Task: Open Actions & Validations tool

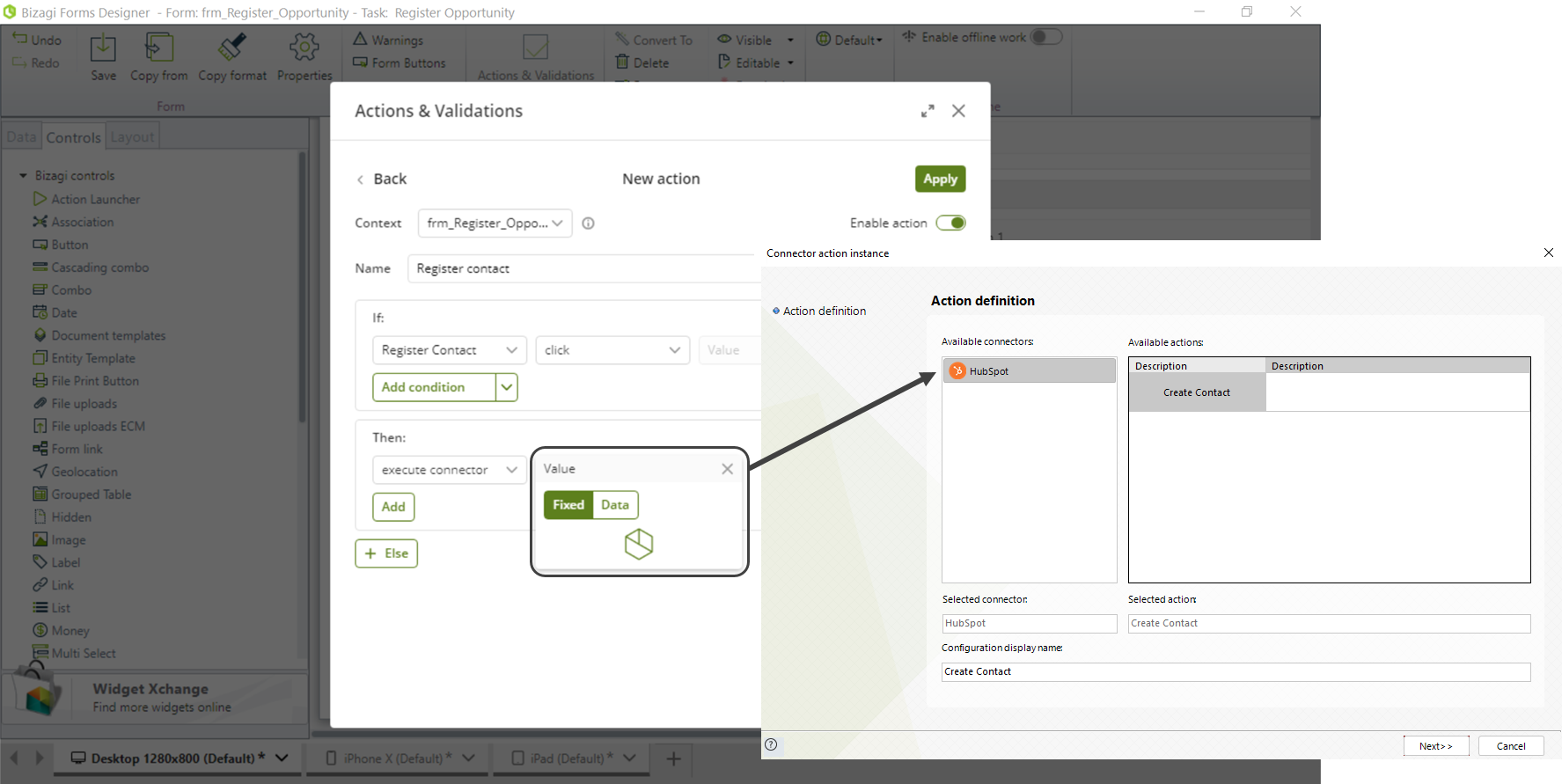Action: [535, 57]
